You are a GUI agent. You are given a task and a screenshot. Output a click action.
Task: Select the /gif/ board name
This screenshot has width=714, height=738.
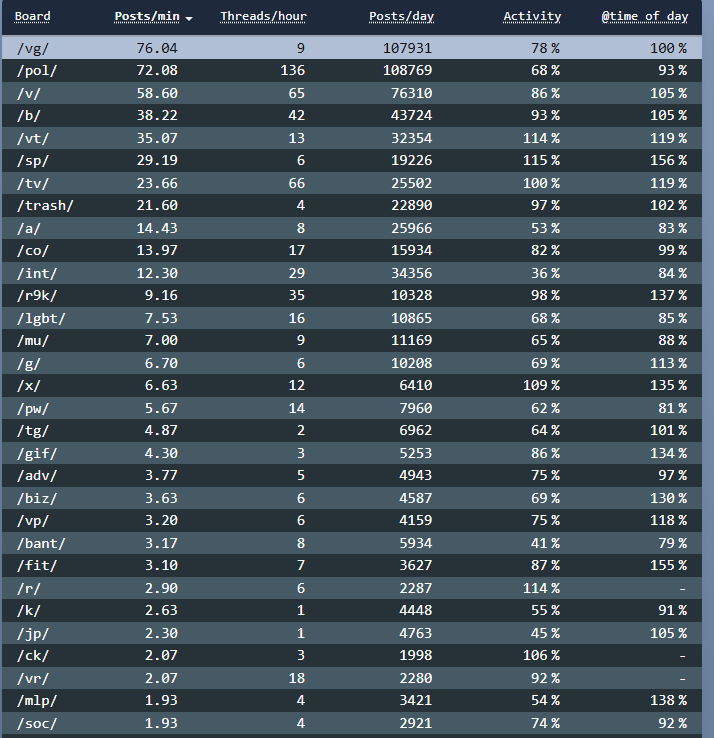tap(37, 453)
